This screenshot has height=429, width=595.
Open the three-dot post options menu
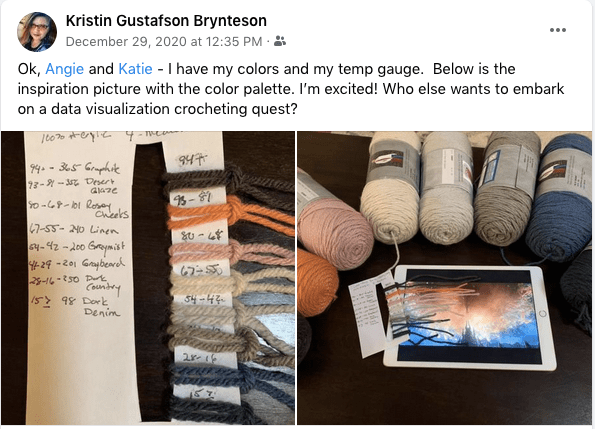[557, 30]
